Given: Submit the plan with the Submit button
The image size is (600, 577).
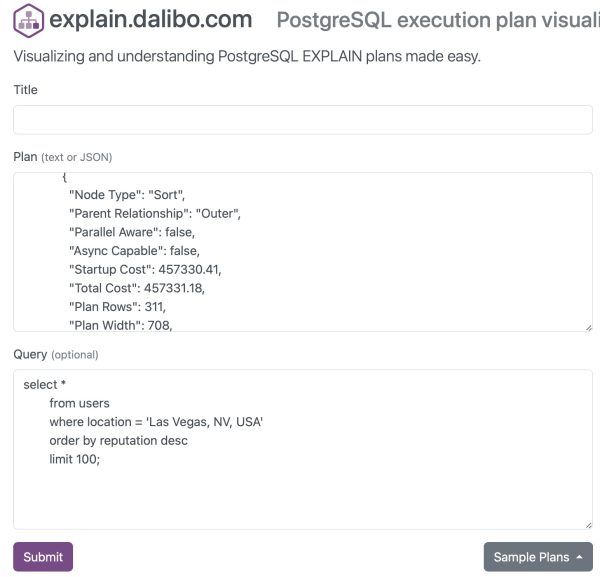Looking at the screenshot, I should coord(43,556).
